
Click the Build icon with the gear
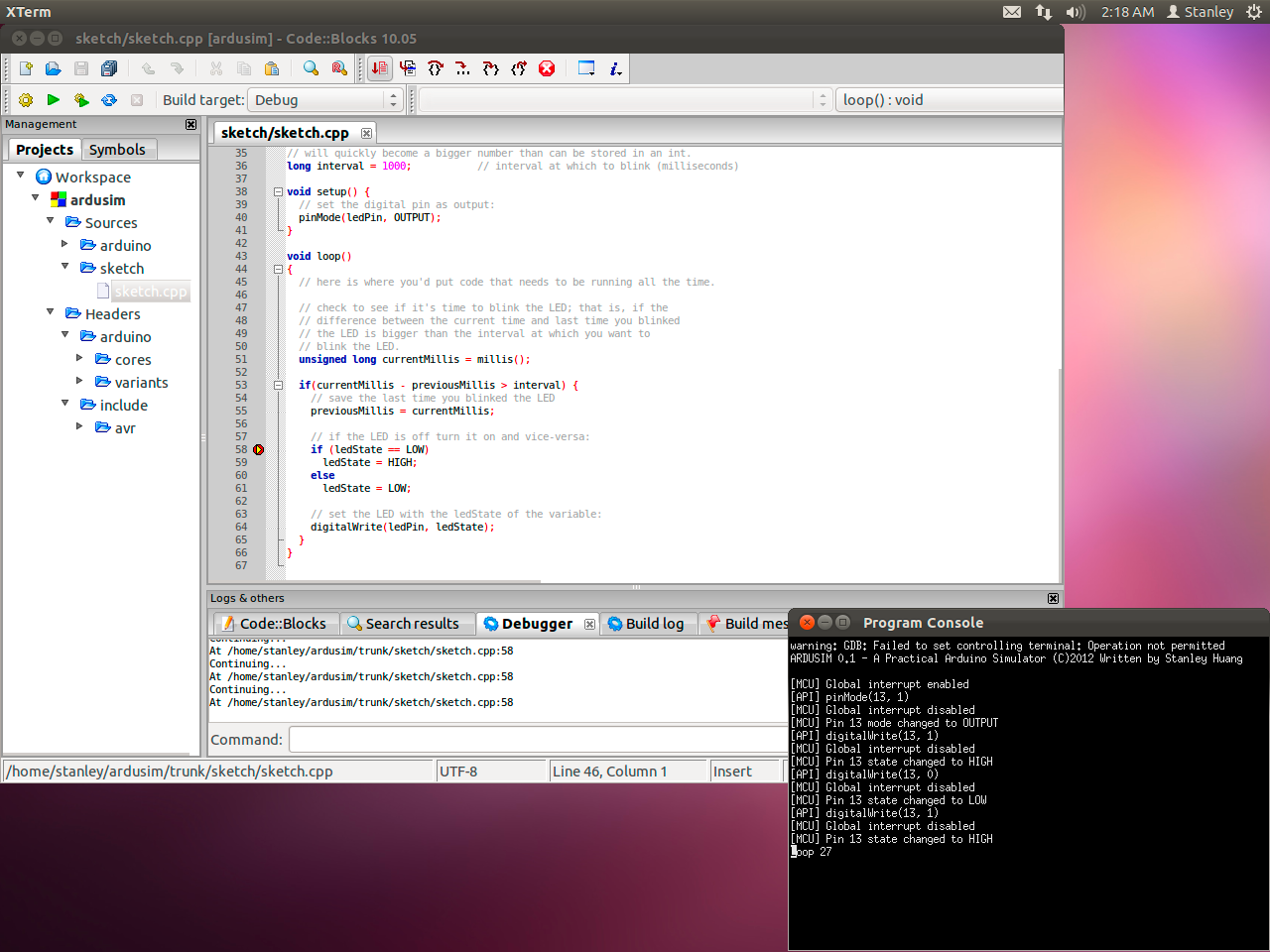25,99
